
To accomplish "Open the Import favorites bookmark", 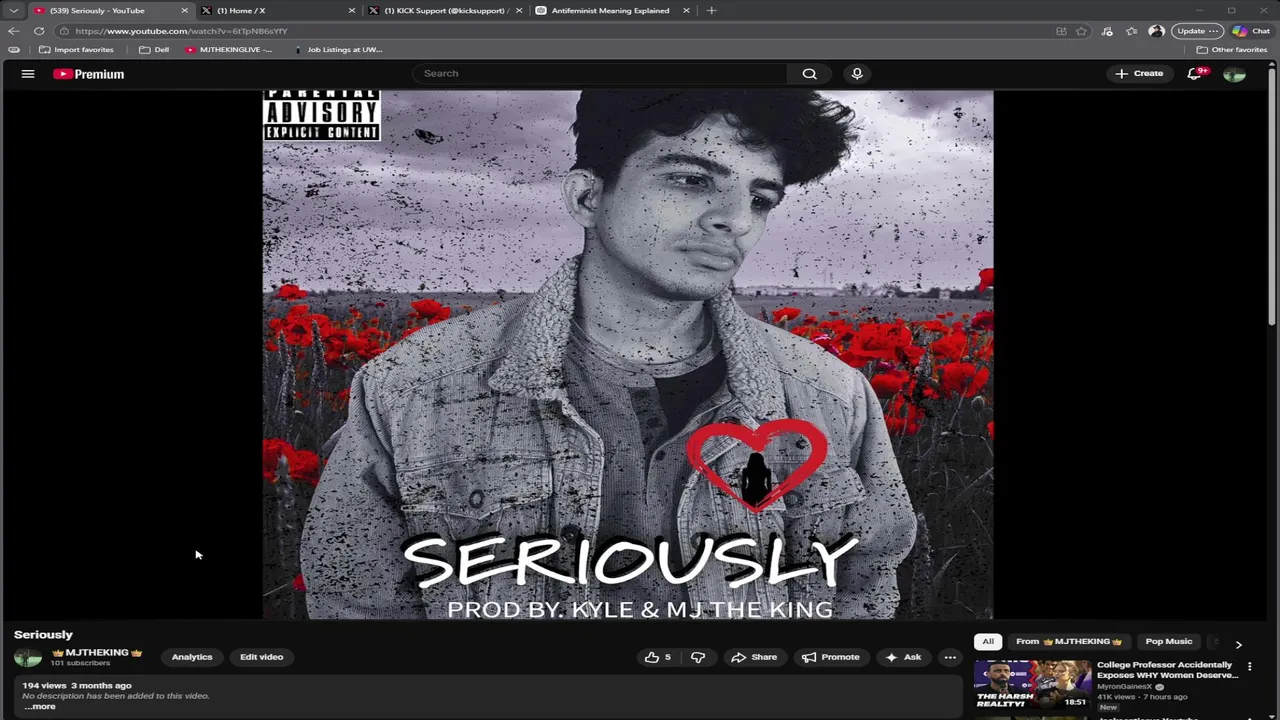I will pyautogui.click(x=76, y=49).
